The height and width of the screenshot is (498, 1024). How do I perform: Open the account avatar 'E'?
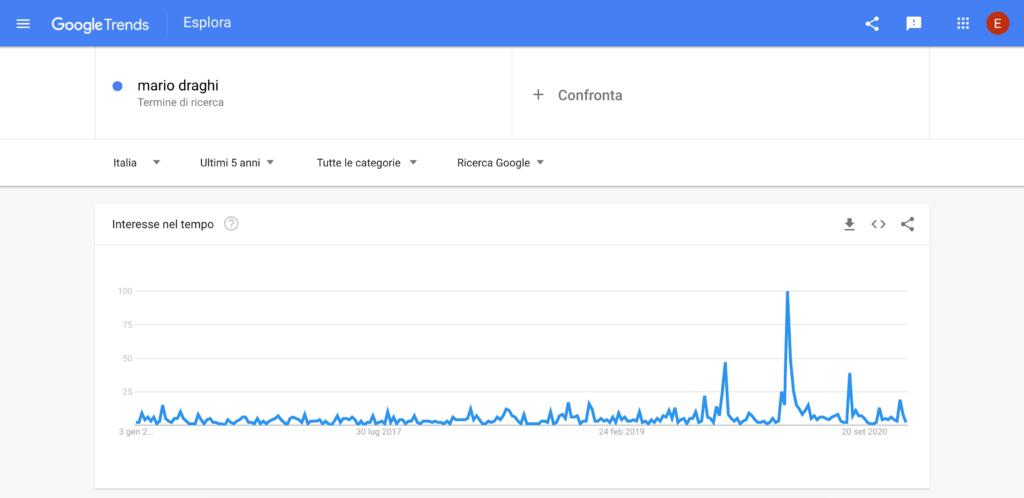point(997,23)
